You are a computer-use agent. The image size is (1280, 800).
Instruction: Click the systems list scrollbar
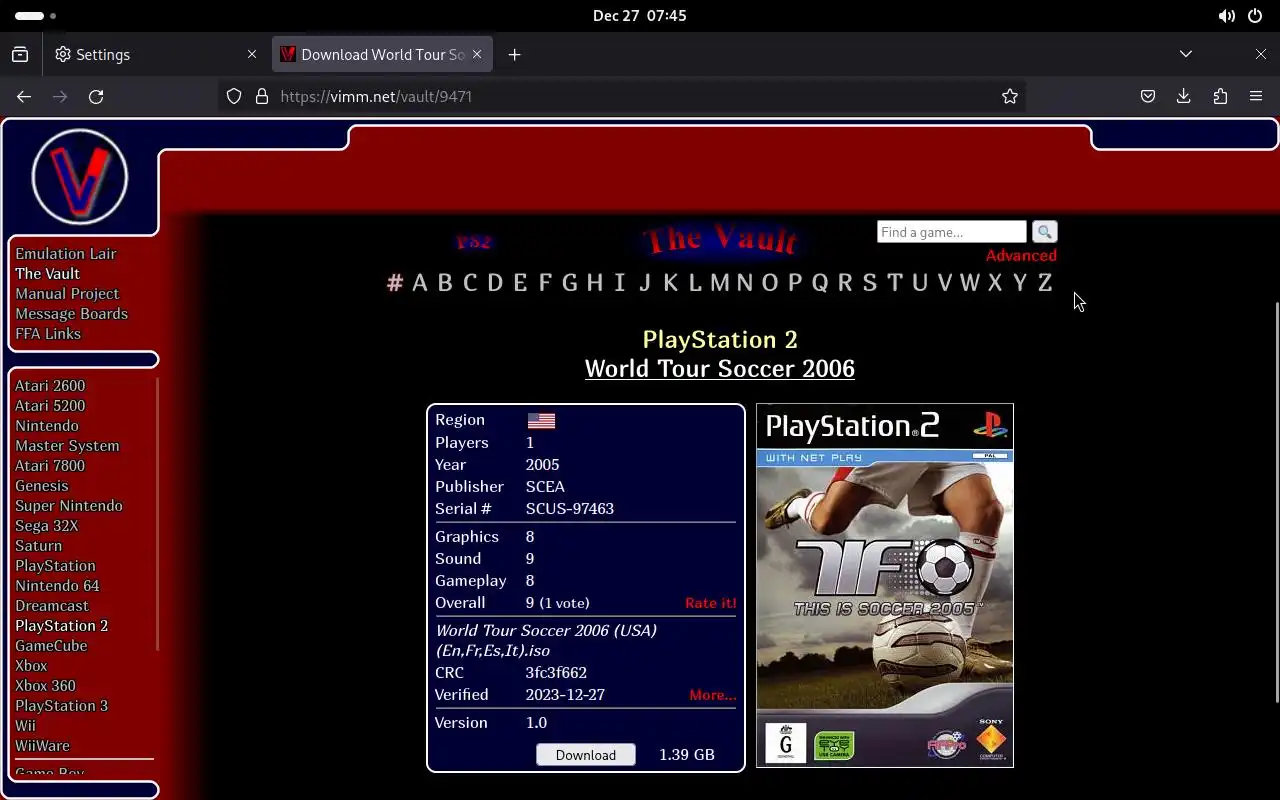tap(156, 513)
